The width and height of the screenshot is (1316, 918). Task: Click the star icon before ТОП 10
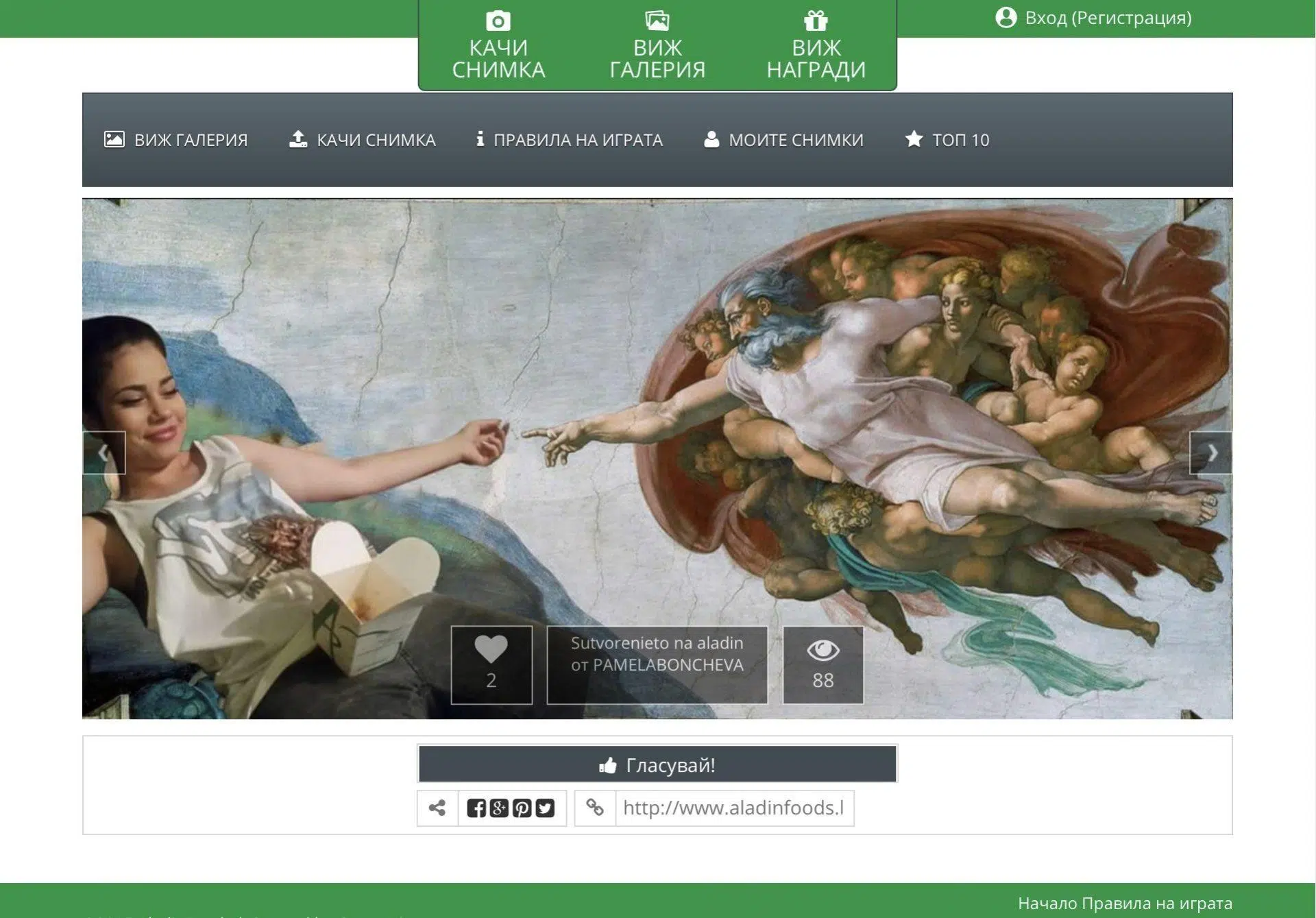click(x=914, y=139)
